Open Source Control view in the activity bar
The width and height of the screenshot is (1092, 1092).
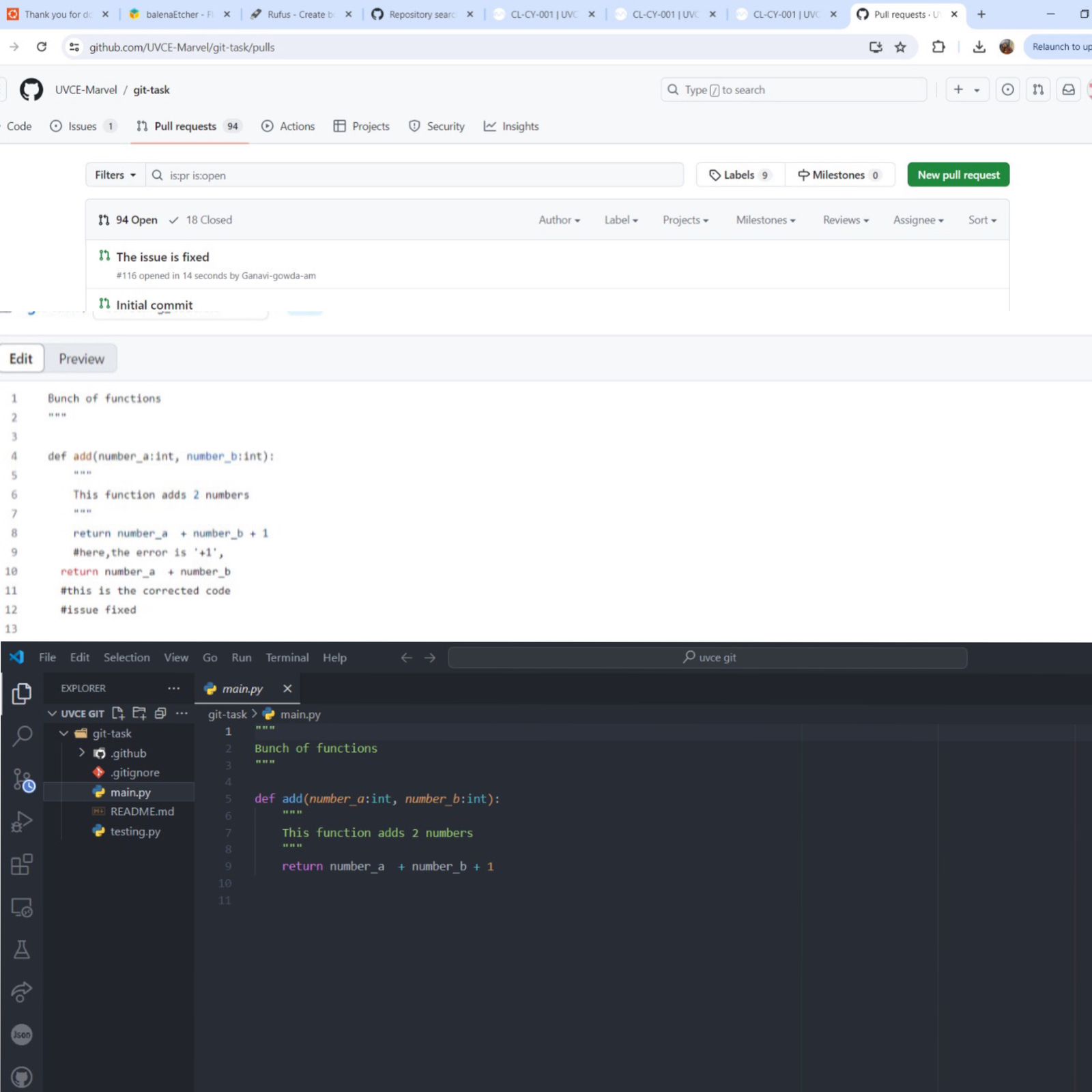(23, 780)
